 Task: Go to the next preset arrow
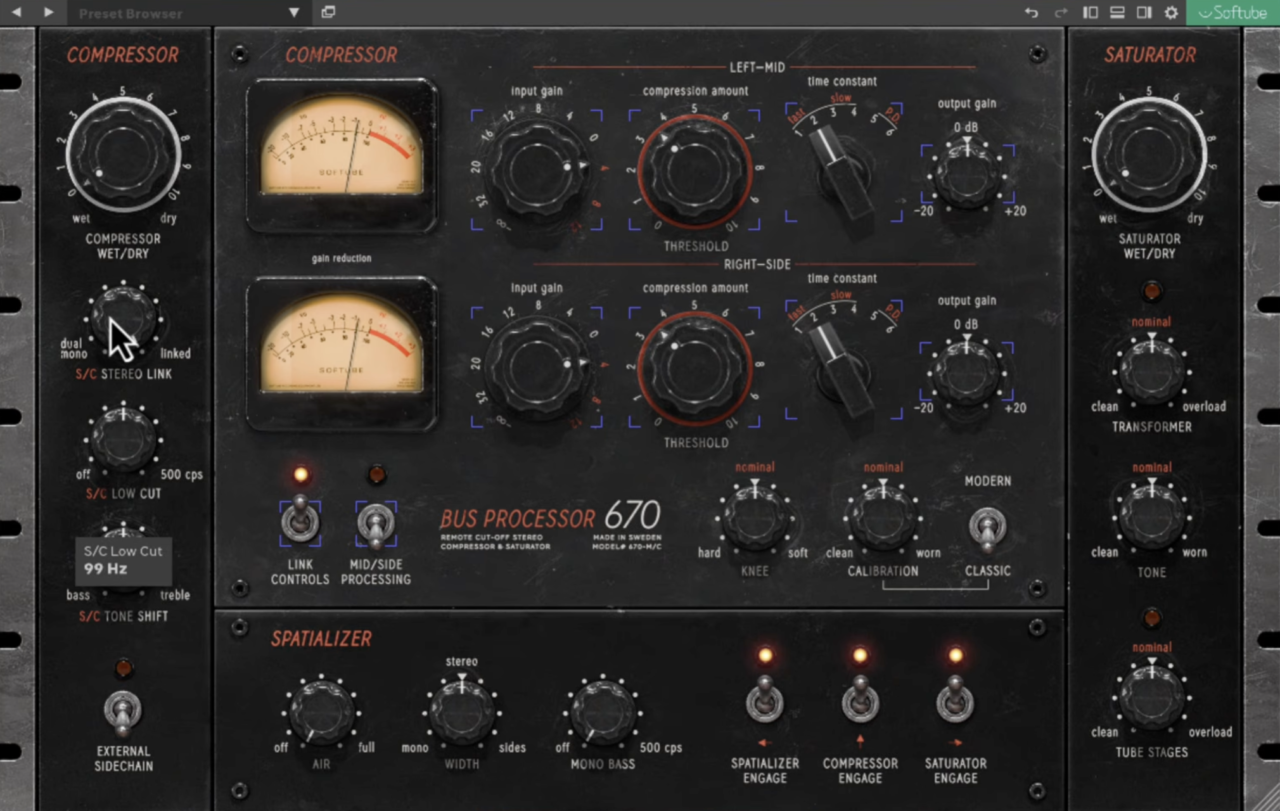click(x=49, y=12)
